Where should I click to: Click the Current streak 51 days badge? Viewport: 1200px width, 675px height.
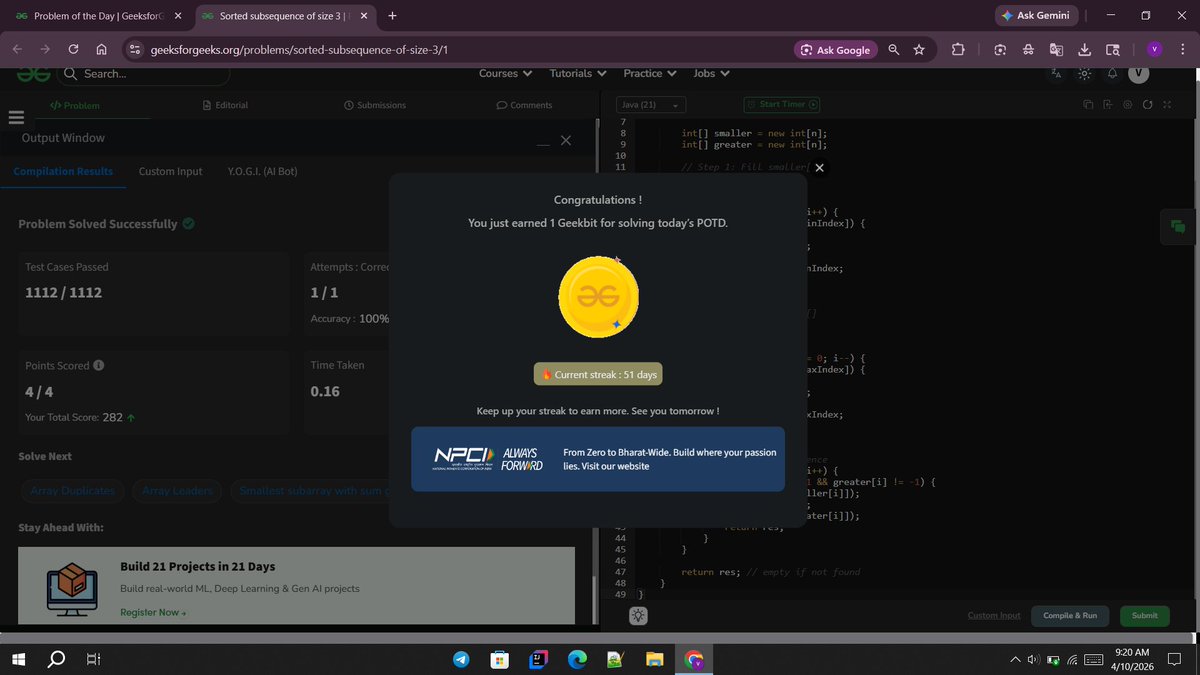(598, 374)
